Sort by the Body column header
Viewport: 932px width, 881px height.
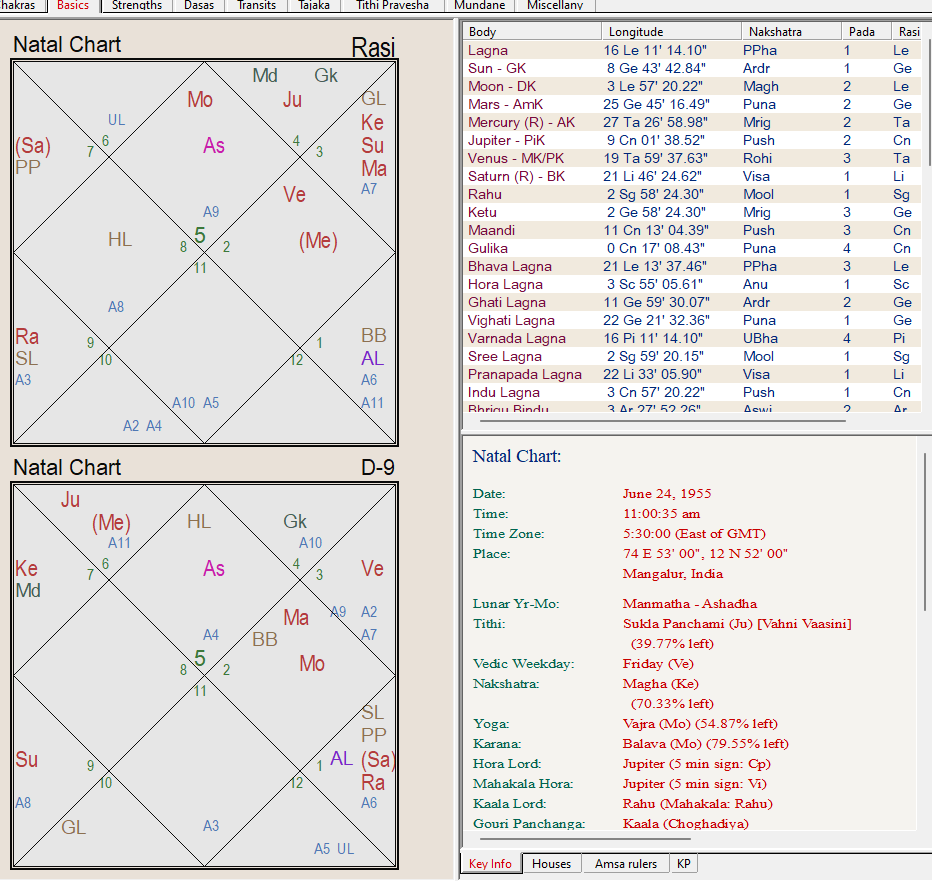(531, 32)
